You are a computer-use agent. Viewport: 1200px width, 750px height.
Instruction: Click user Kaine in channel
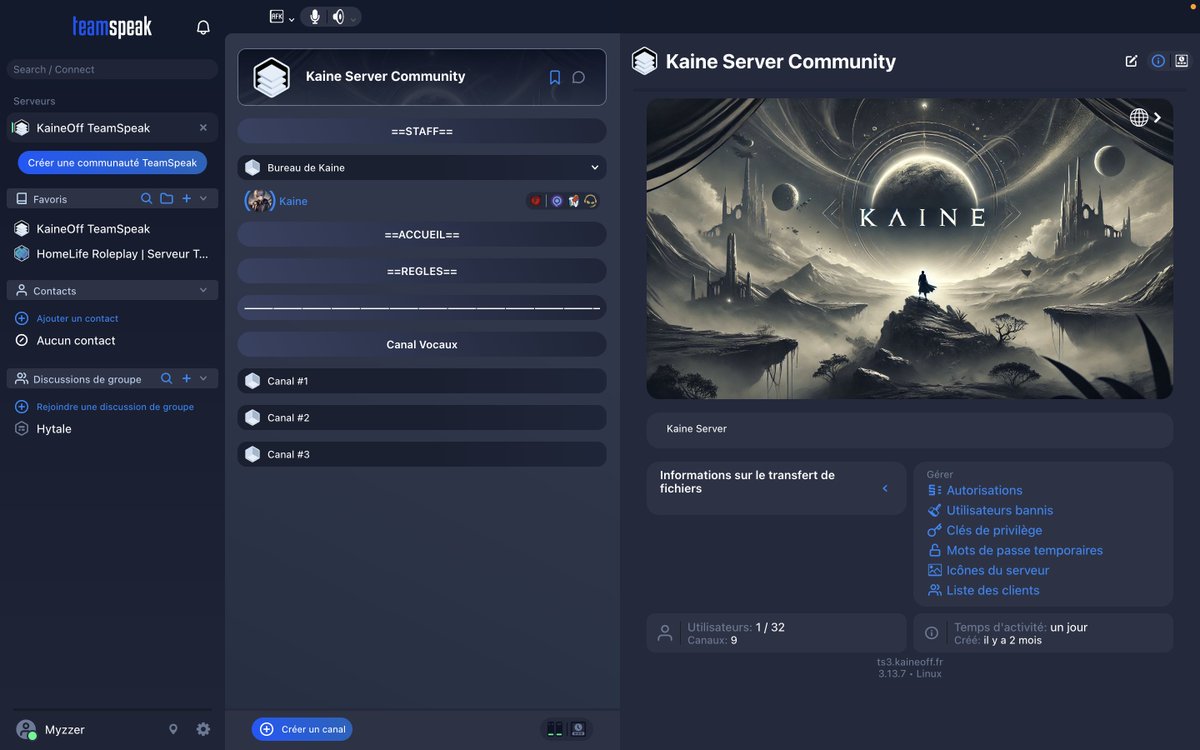point(293,201)
